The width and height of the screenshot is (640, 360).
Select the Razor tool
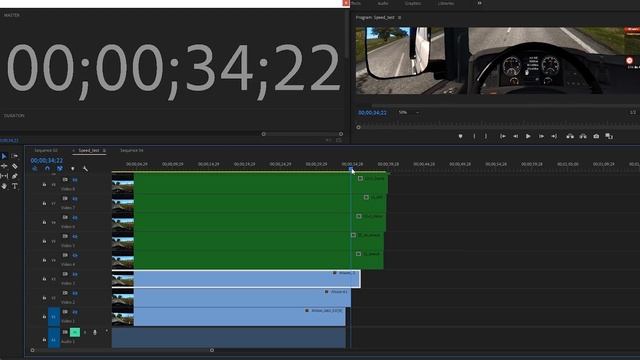[15, 166]
